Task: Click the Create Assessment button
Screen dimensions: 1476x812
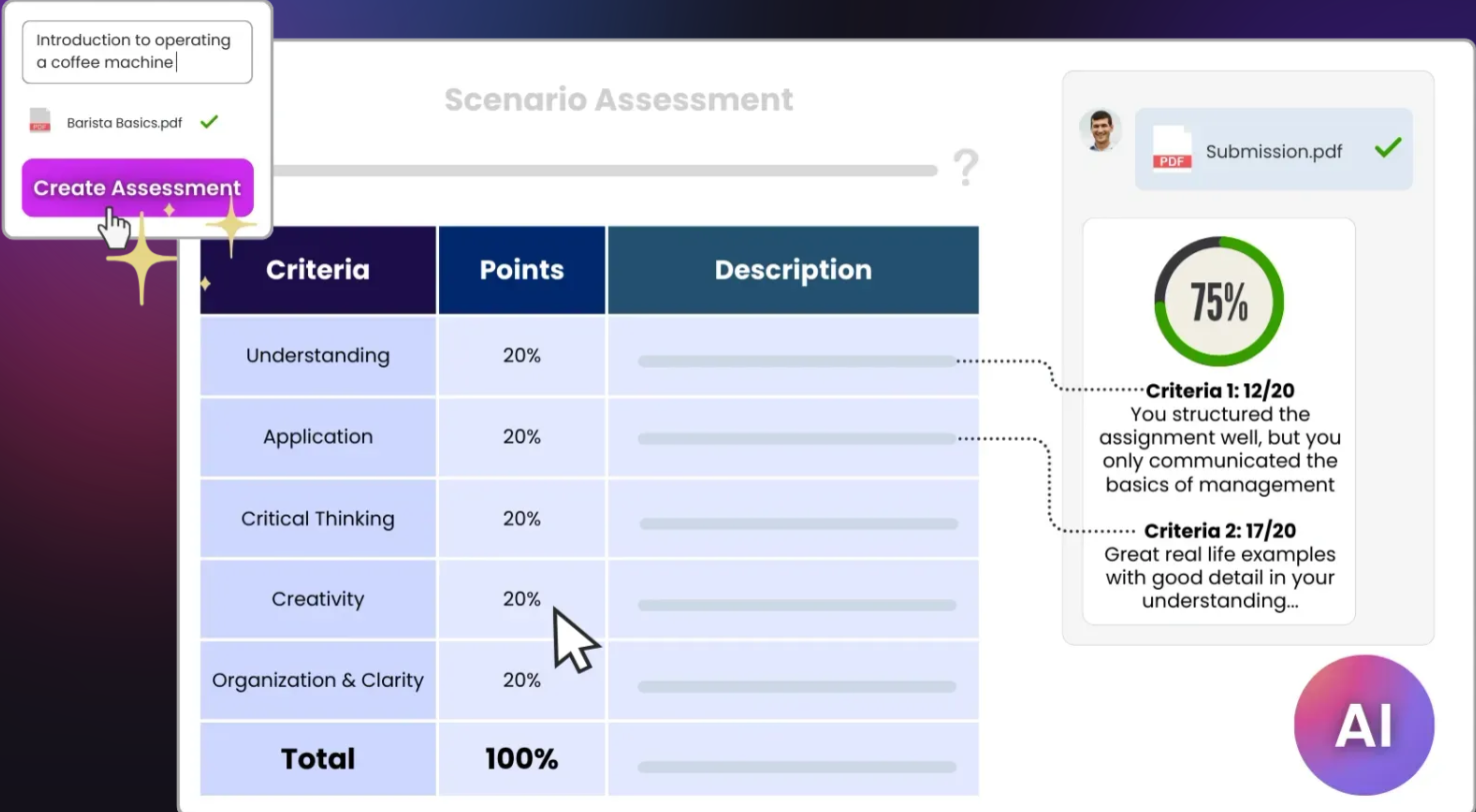Action: click(138, 188)
